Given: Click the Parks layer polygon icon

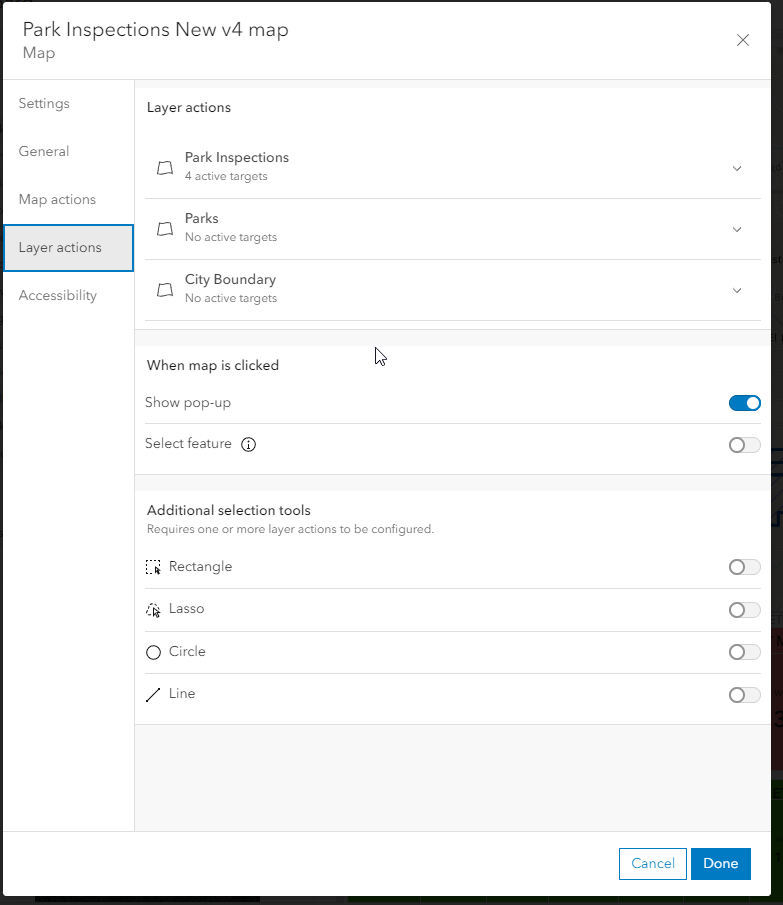Looking at the screenshot, I should (165, 229).
